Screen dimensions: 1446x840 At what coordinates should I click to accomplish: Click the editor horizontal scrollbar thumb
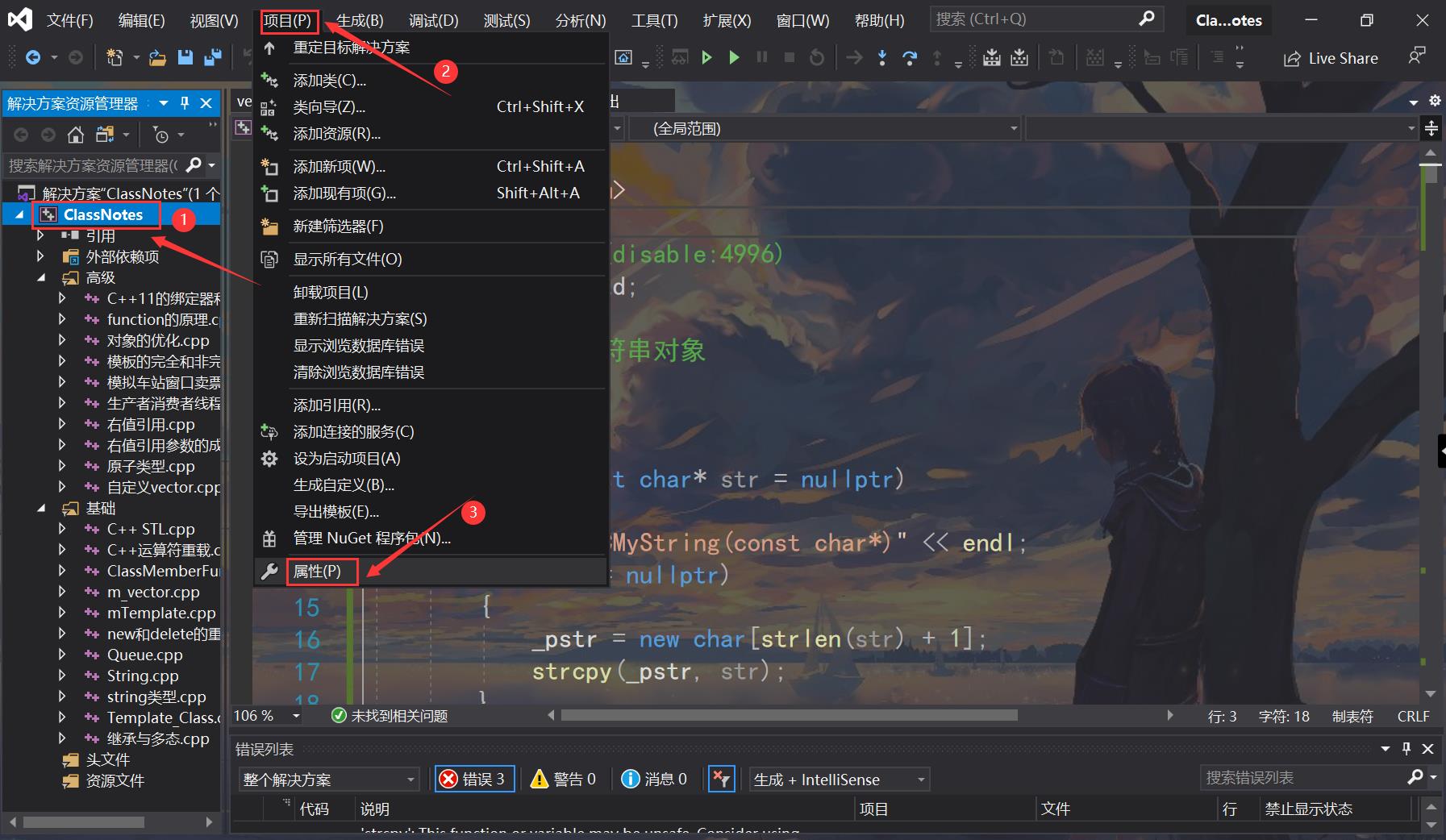[789, 715]
